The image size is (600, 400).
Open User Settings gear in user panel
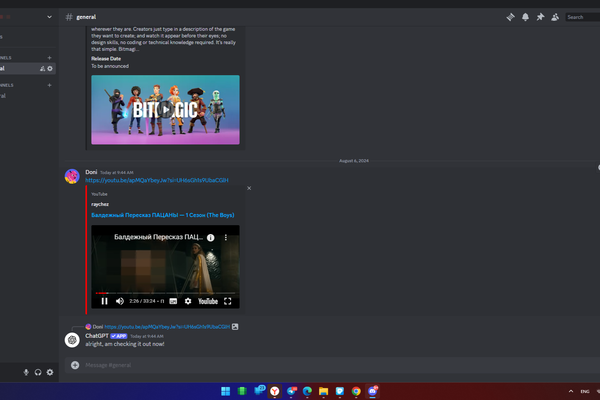[50, 372]
